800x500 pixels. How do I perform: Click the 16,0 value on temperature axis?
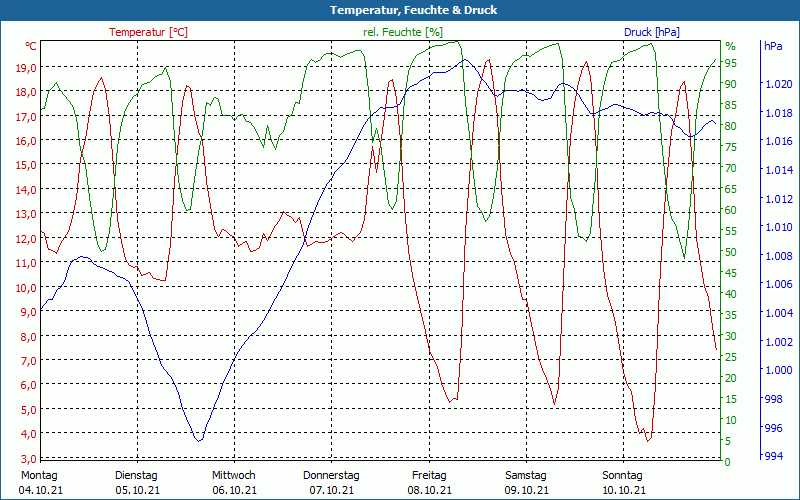coord(26,141)
